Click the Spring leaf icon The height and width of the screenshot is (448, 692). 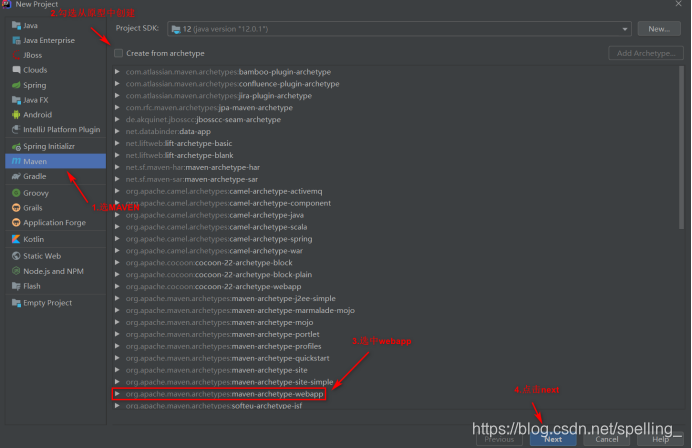[x=16, y=85]
